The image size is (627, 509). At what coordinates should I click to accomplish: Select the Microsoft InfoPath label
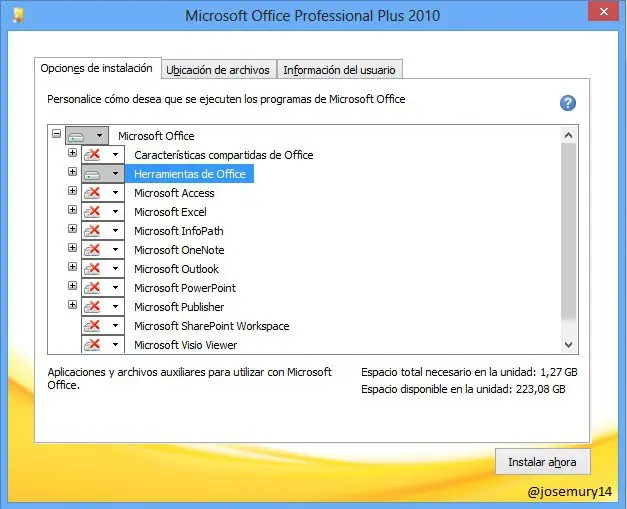[178, 231]
